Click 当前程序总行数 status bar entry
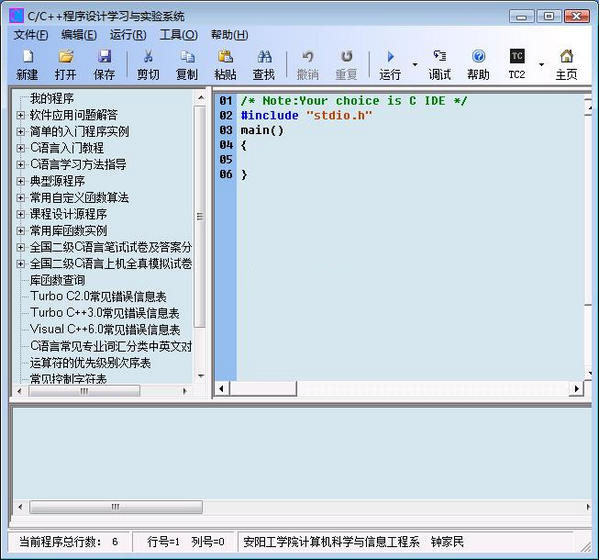This screenshot has width=599, height=560. pyautogui.click(x=69, y=542)
